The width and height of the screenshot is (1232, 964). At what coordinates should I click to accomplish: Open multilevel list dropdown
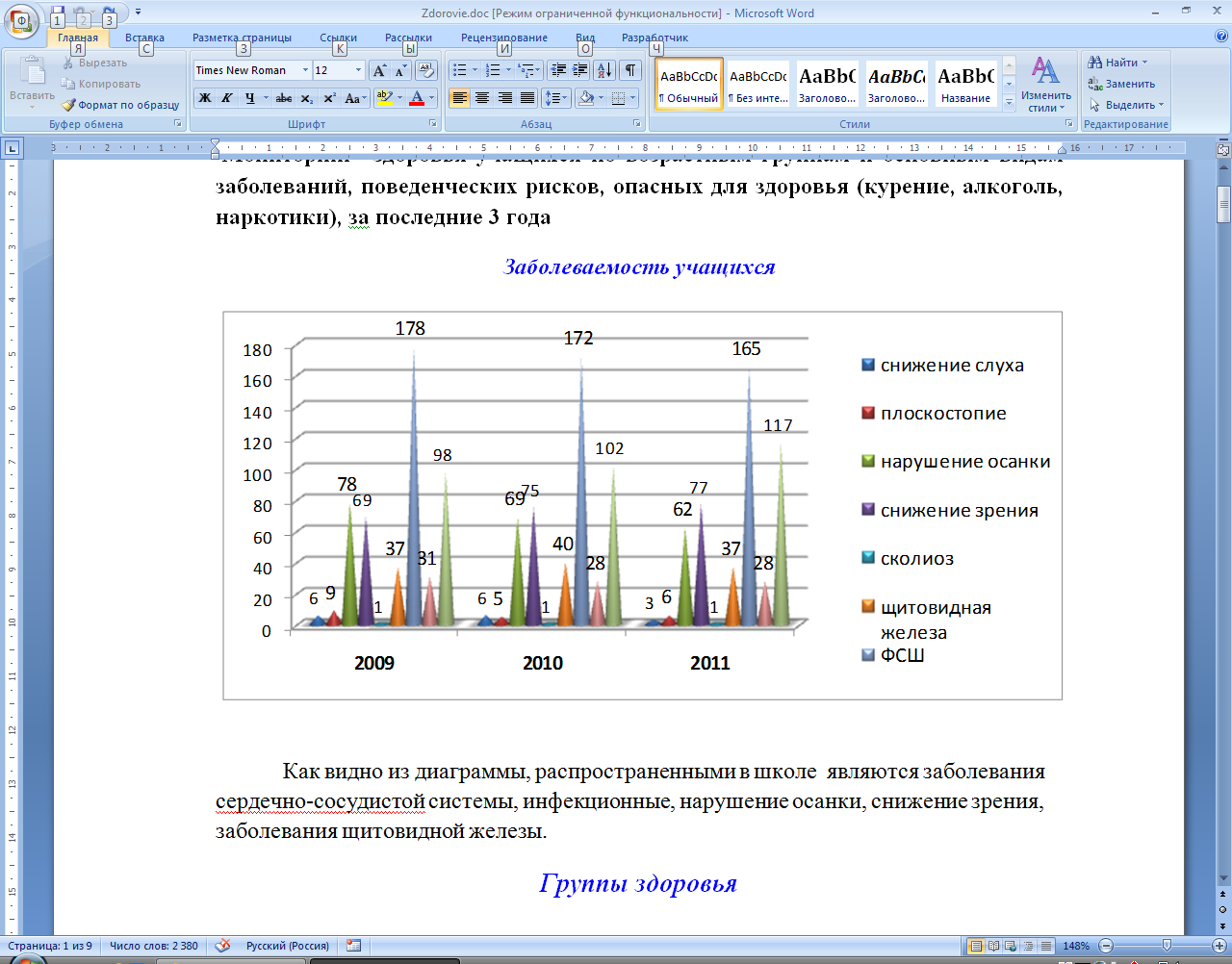[540, 70]
